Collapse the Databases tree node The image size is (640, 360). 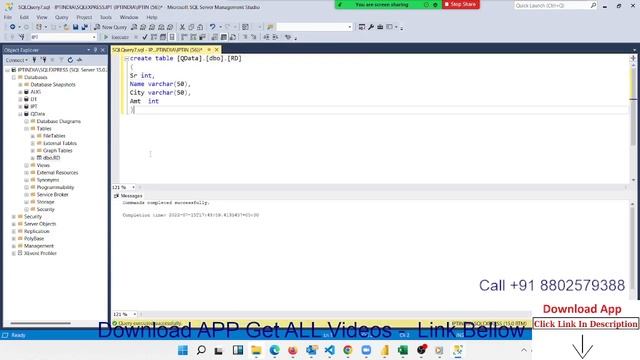pyautogui.click(x=14, y=77)
